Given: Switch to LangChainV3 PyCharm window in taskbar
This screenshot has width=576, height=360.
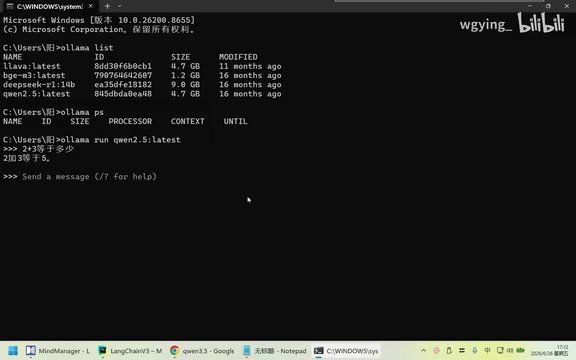Looking at the screenshot, I should pyautogui.click(x=130, y=351).
